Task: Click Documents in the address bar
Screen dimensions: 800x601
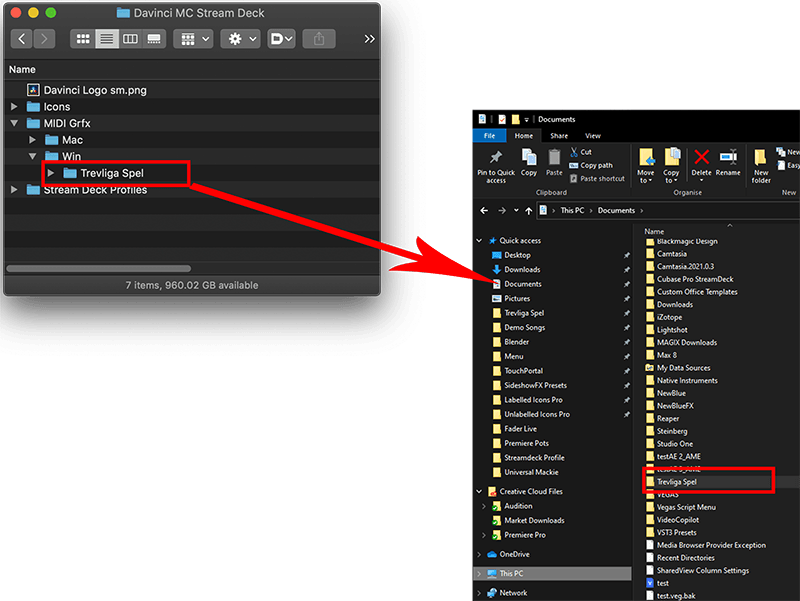Action: click(616, 211)
